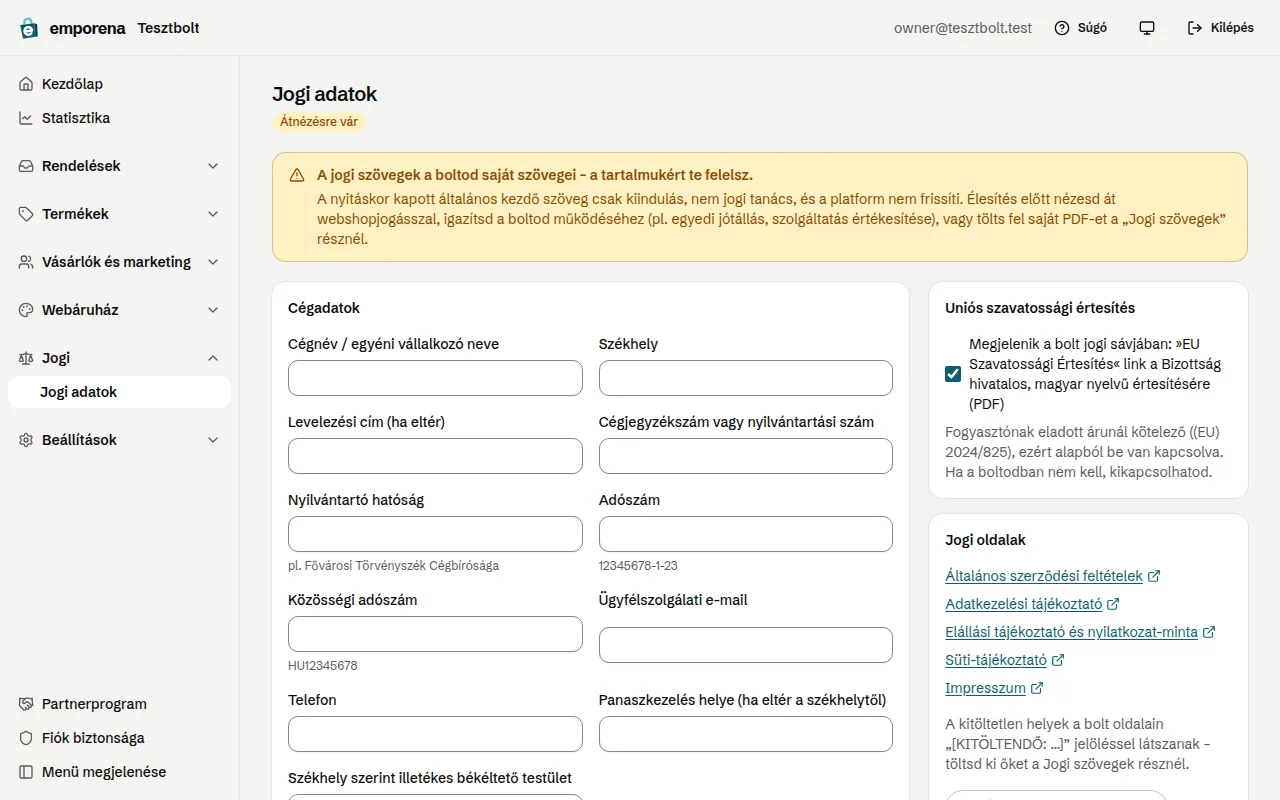Screen dimensions: 1280x800
Task: Click the Cégnév / egyéni vállalkozó neve field
Action: (x=435, y=378)
